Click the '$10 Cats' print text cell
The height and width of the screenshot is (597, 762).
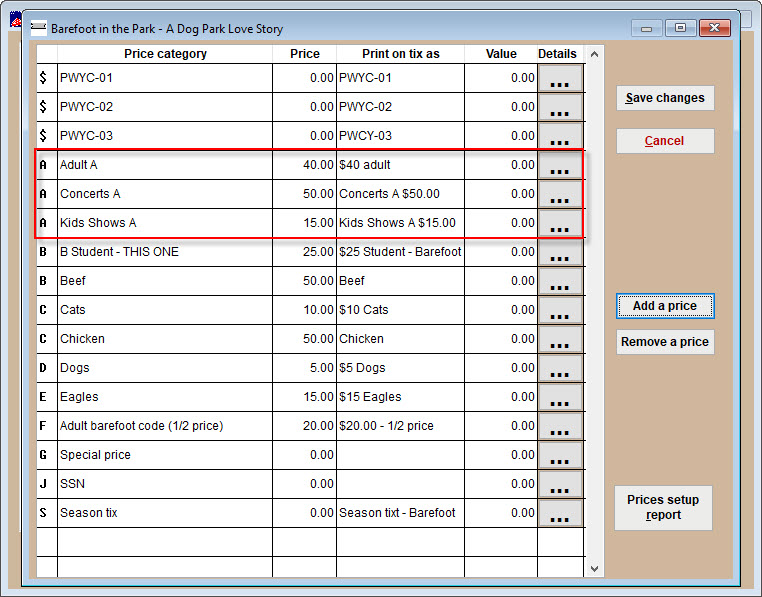click(x=400, y=310)
